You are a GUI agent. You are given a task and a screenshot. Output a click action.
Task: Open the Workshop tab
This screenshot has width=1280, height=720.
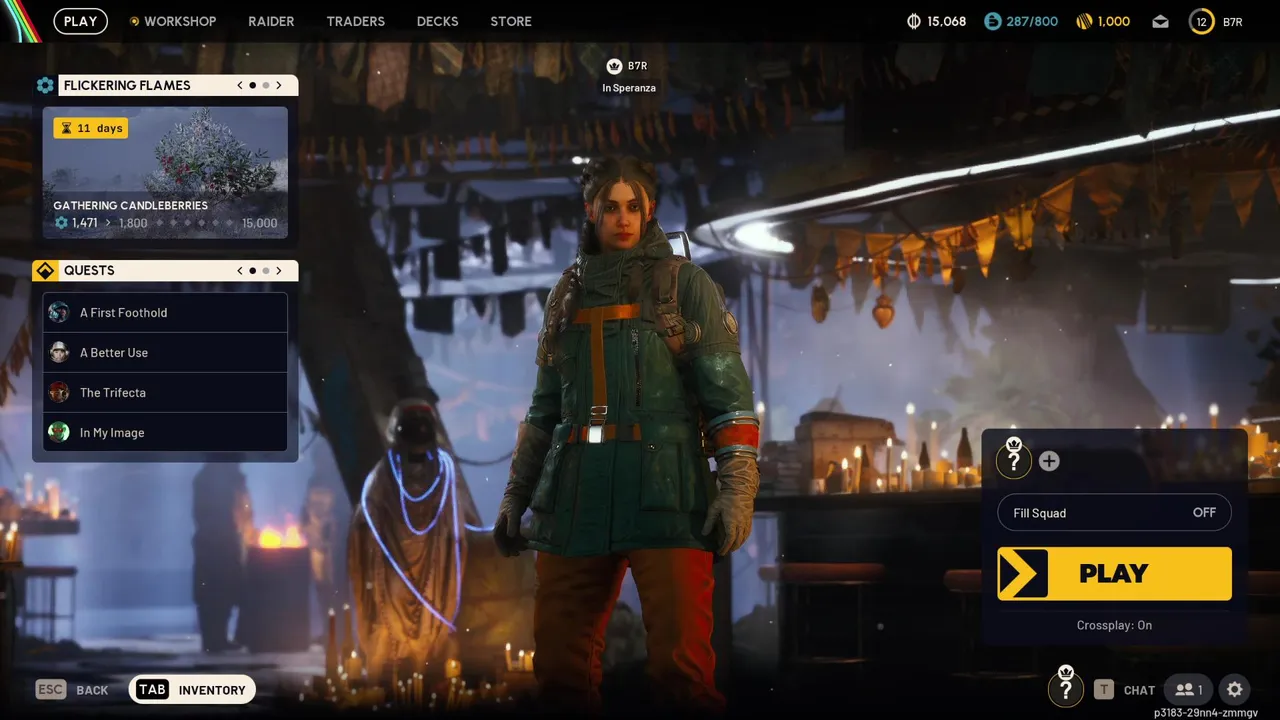173,21
